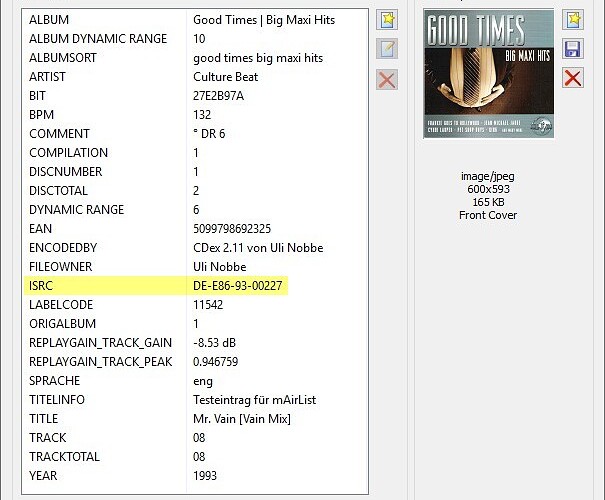The height and width of the screenshot is (500, 605).
Task: Select value 'Testeintrag für mAirList'
Action: [x=255, y=400]
